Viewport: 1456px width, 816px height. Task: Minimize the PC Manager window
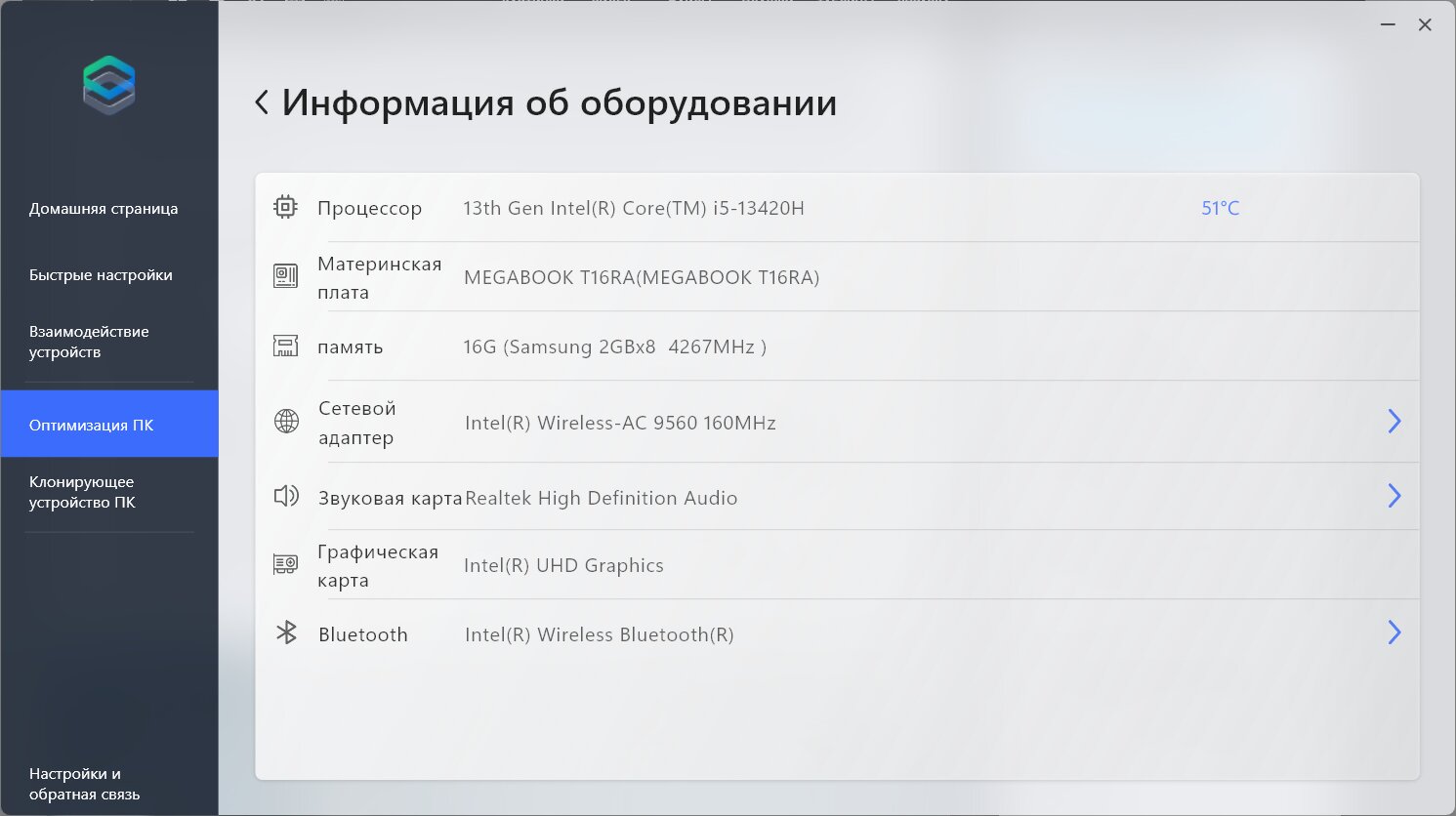coord(1388,24)
